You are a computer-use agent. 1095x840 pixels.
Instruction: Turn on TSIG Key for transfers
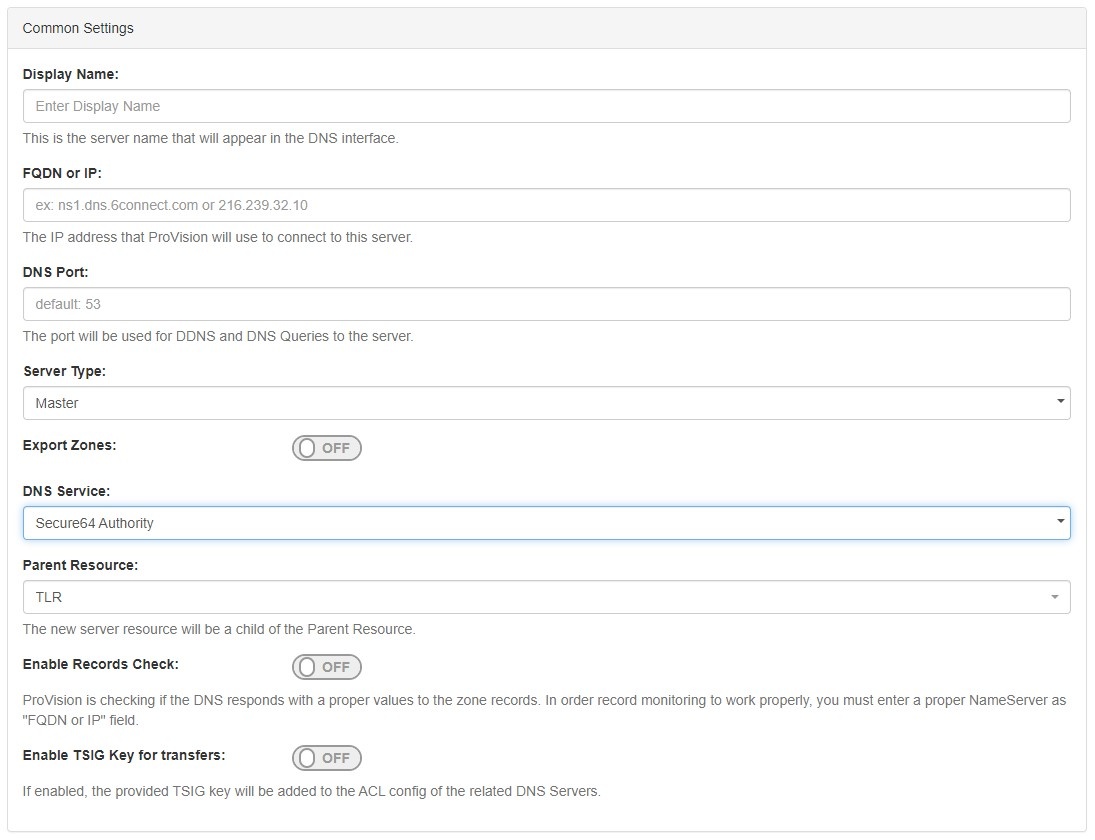tap(327, 758)
